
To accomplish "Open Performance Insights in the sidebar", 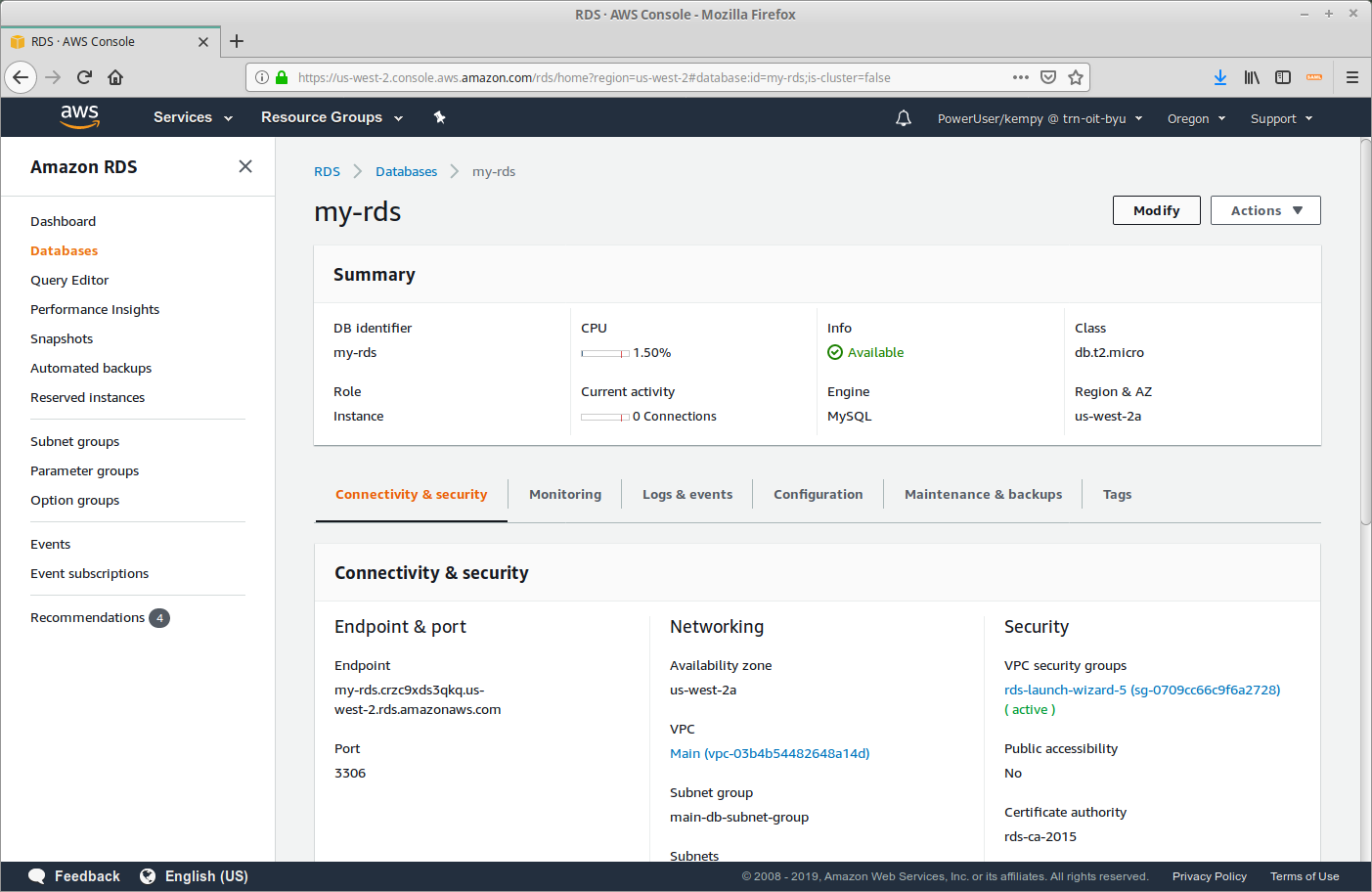I will (x=95, y=310).
